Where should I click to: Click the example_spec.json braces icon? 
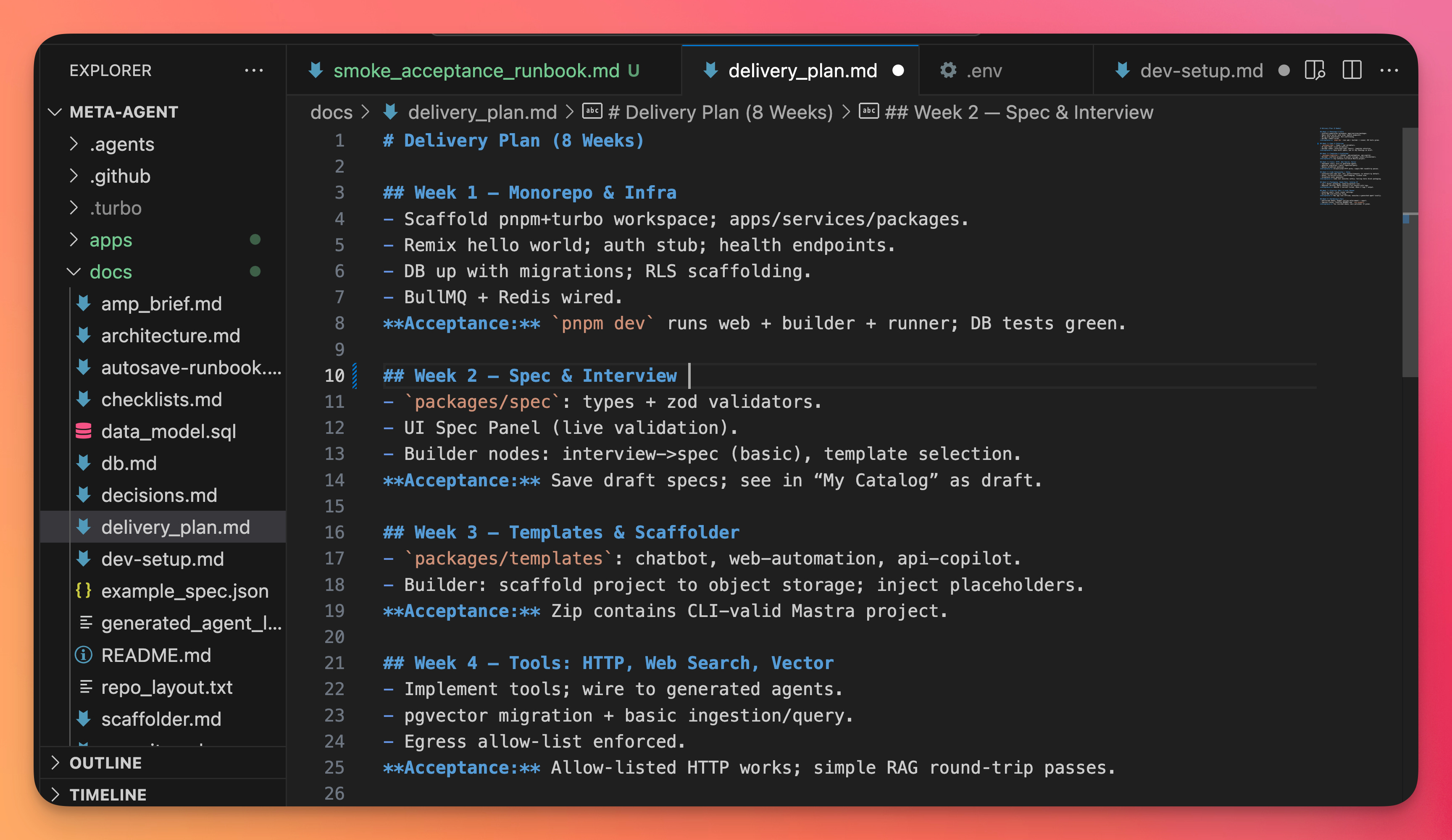pyautogui.click(x=84, y=591)
